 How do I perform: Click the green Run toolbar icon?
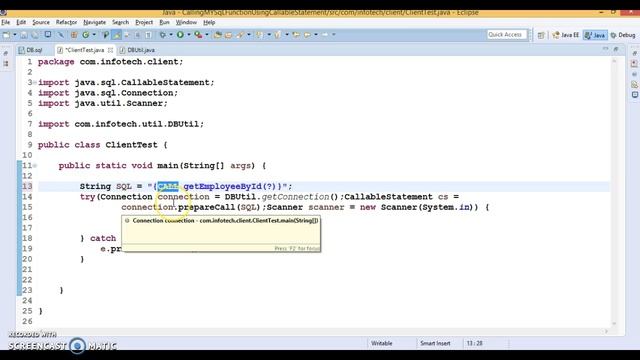180,35
